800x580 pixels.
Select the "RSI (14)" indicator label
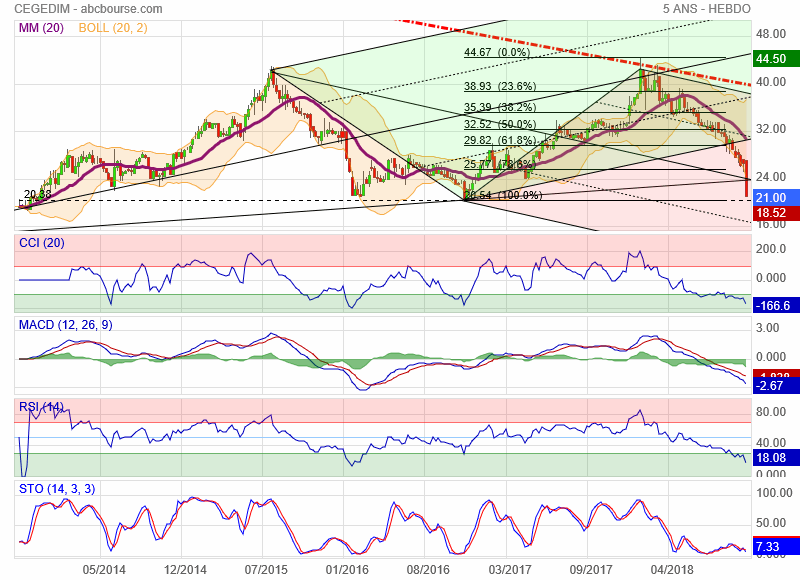41,407
